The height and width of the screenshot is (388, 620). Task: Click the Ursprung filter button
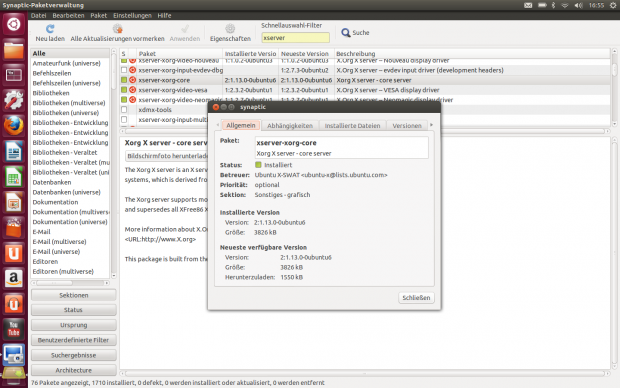74,325
